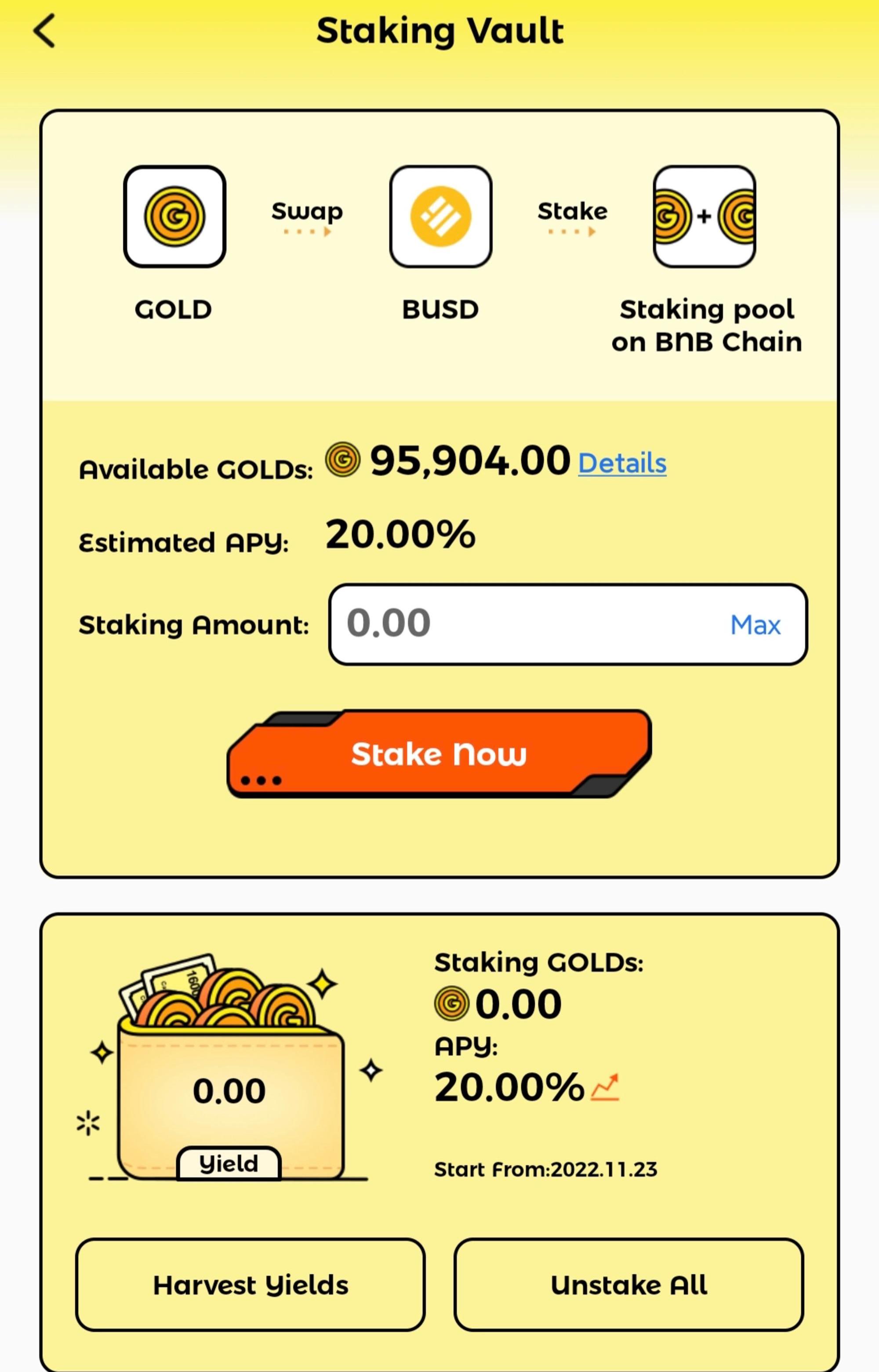Tap coin icon beside Staking GOLDs amount
This screenshot has height=1372, width=879.
(x=451, y=1003)
